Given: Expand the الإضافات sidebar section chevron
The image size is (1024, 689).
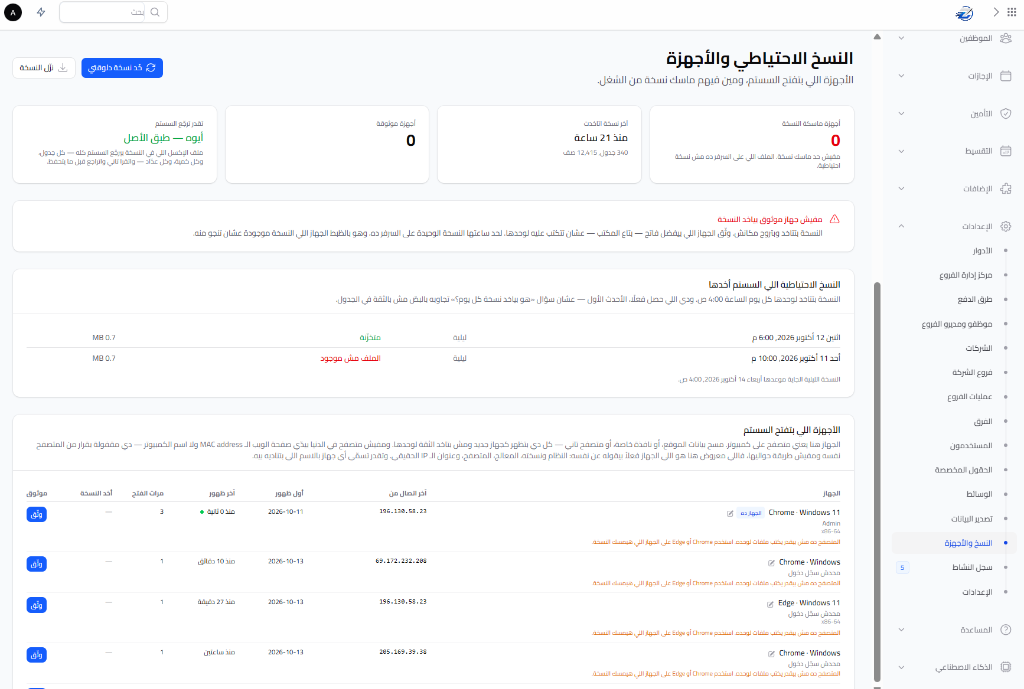Looking at the screenshot, I should click(901, 189).
